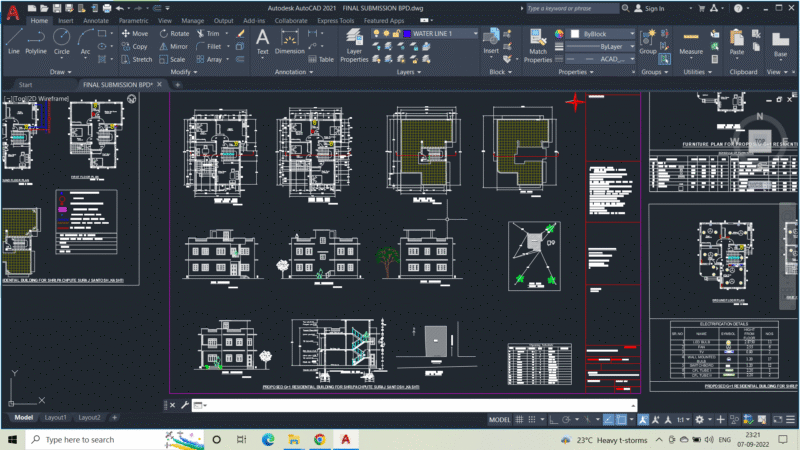Toggle annotation objects visibility in status bar
The height and width of the screenshot is (450, 800).
643,419
